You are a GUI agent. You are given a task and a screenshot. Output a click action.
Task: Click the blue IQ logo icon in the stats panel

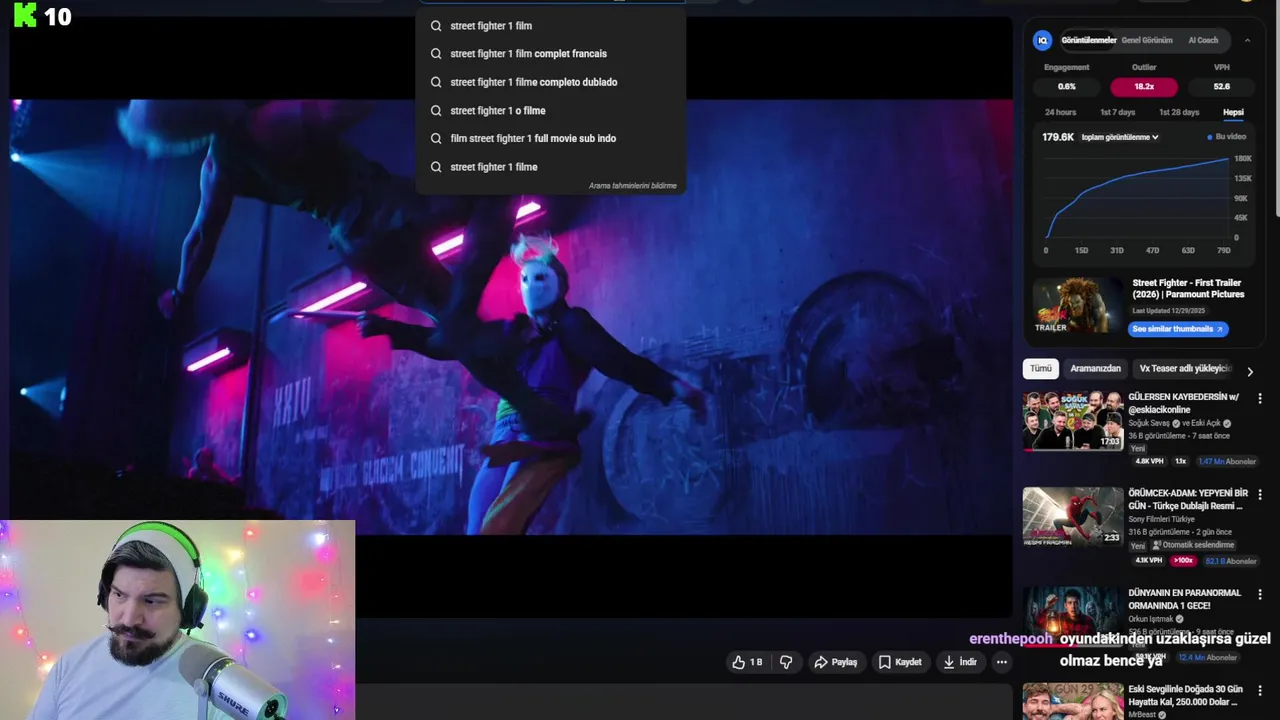pos(1042,40)
